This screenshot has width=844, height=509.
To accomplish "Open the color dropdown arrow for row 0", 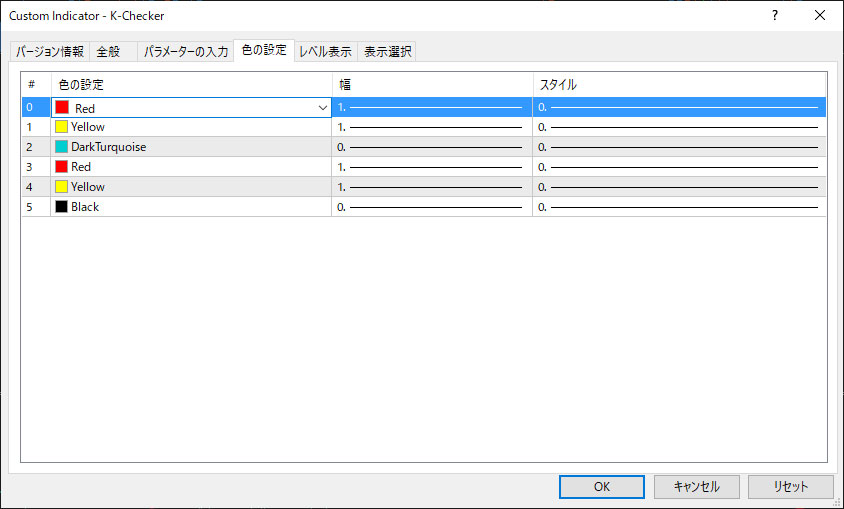I will point(322,107).
